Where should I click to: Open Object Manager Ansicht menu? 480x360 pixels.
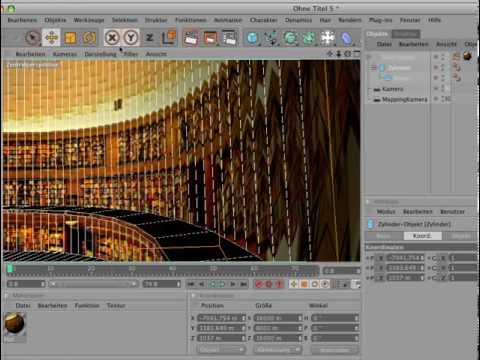[x=446, y=44]
